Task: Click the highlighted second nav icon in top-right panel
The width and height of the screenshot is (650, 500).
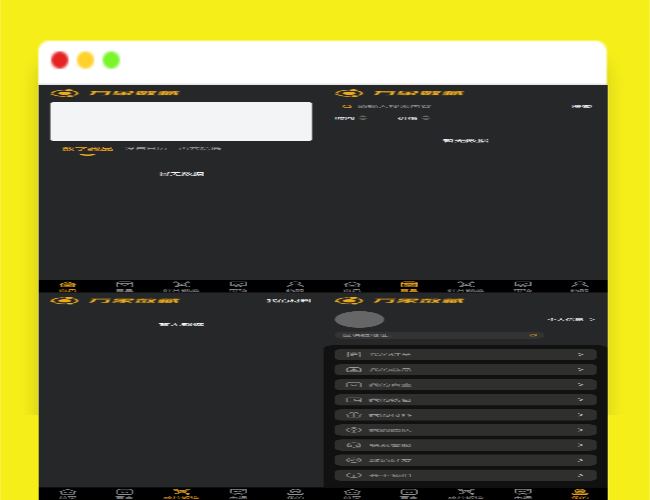Action: [408, 286]
